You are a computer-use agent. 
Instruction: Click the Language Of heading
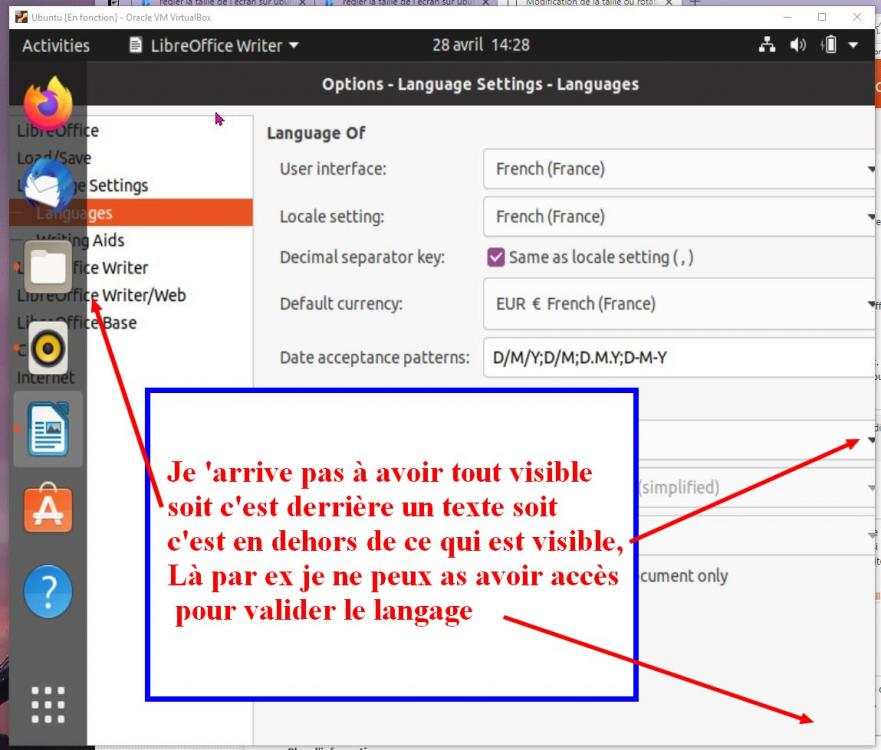click(x=316, y=133)
